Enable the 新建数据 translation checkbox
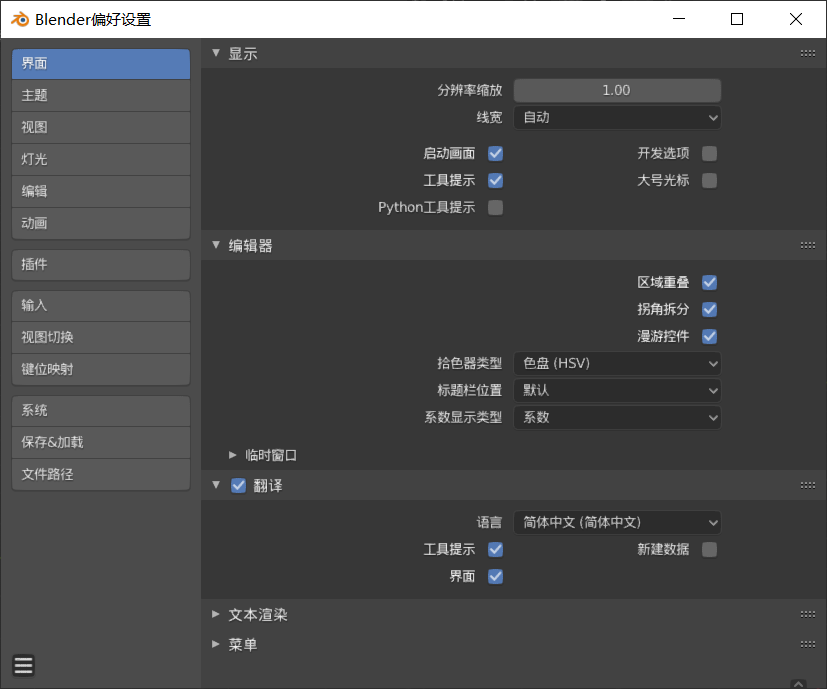 (709, 549)
